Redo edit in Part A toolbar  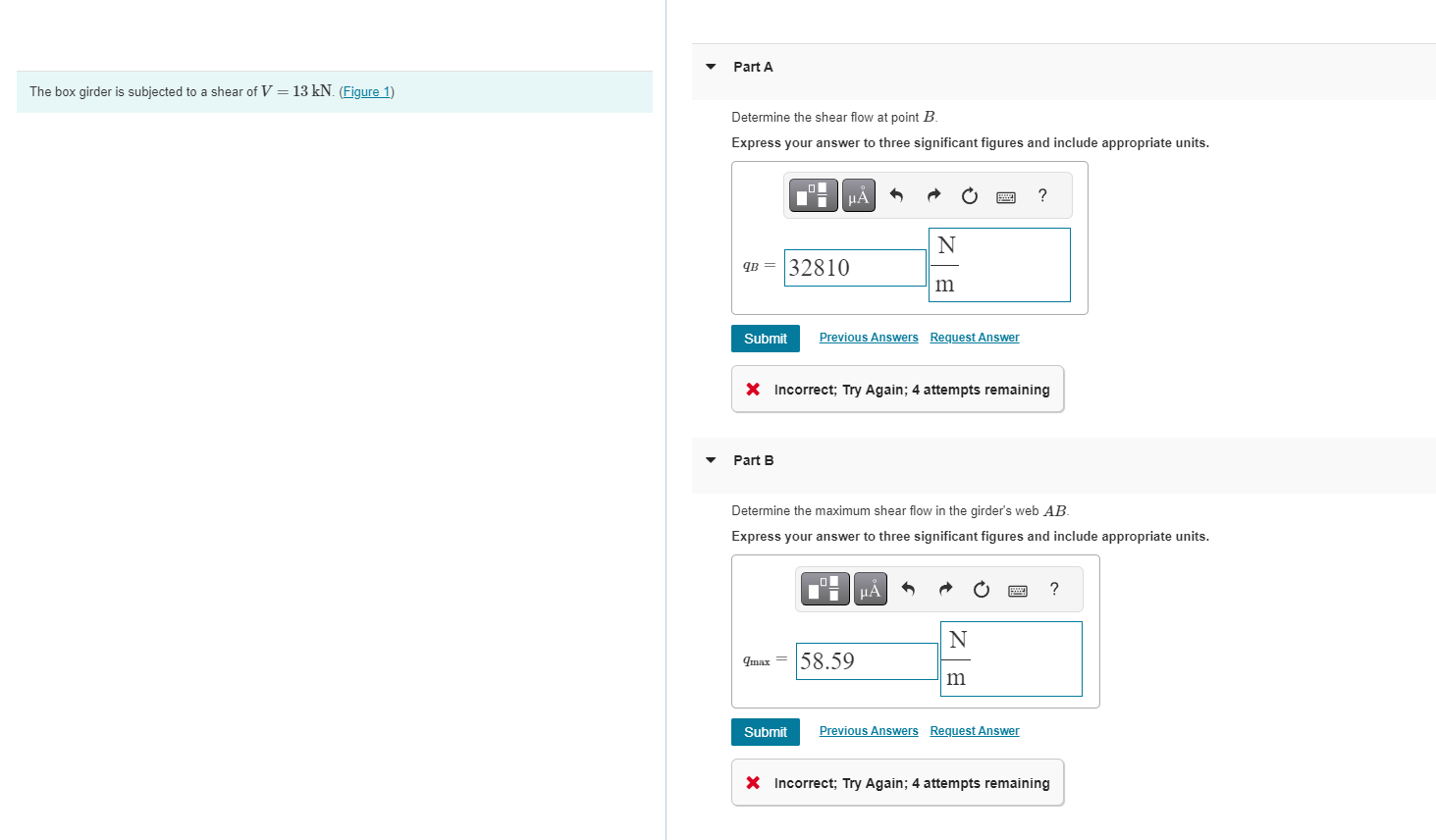[x=933, y=195]
